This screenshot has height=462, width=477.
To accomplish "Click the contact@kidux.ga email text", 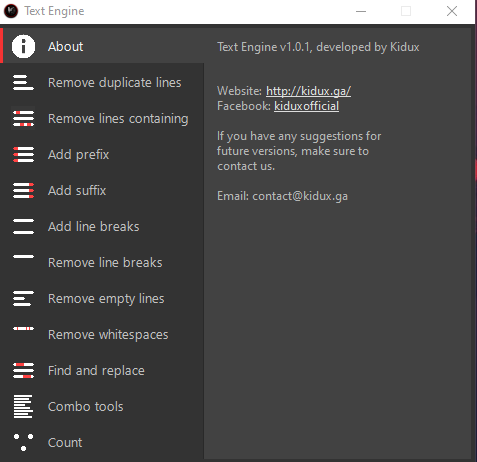I will [300, 196].
